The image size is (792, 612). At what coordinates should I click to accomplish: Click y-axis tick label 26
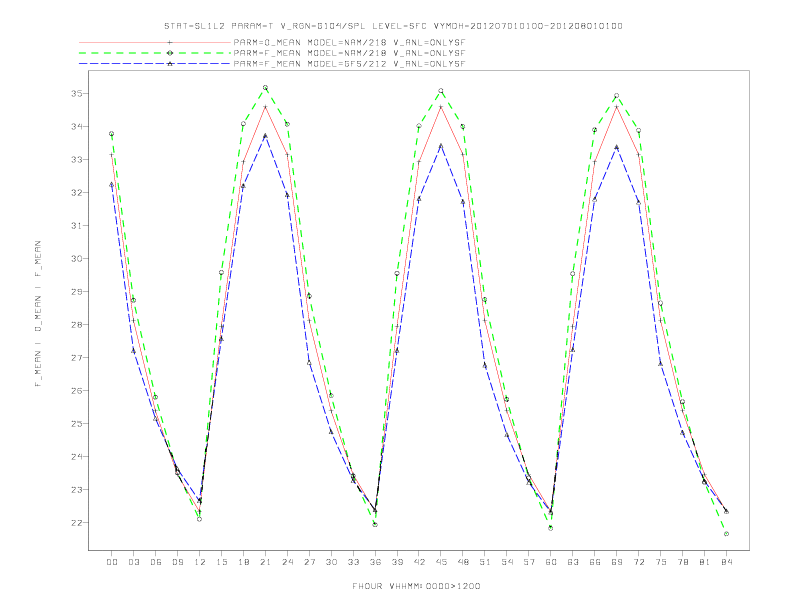click(77, 391)
